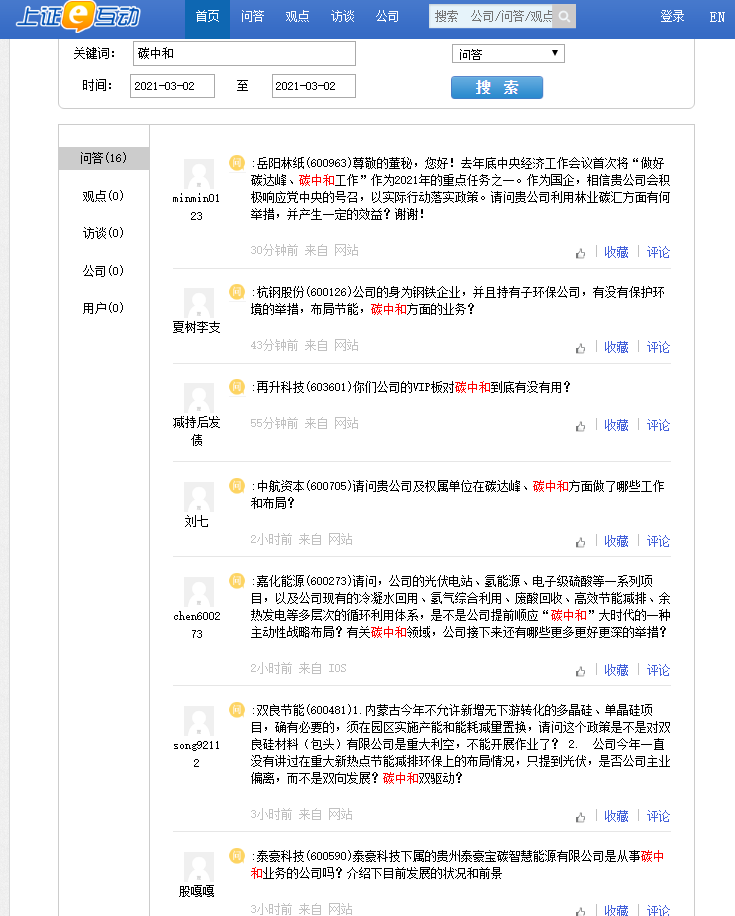This screenshot has height=916, width=735.
Task: Click 股嘎嘎 user avatar
Action: pos(199,867)
